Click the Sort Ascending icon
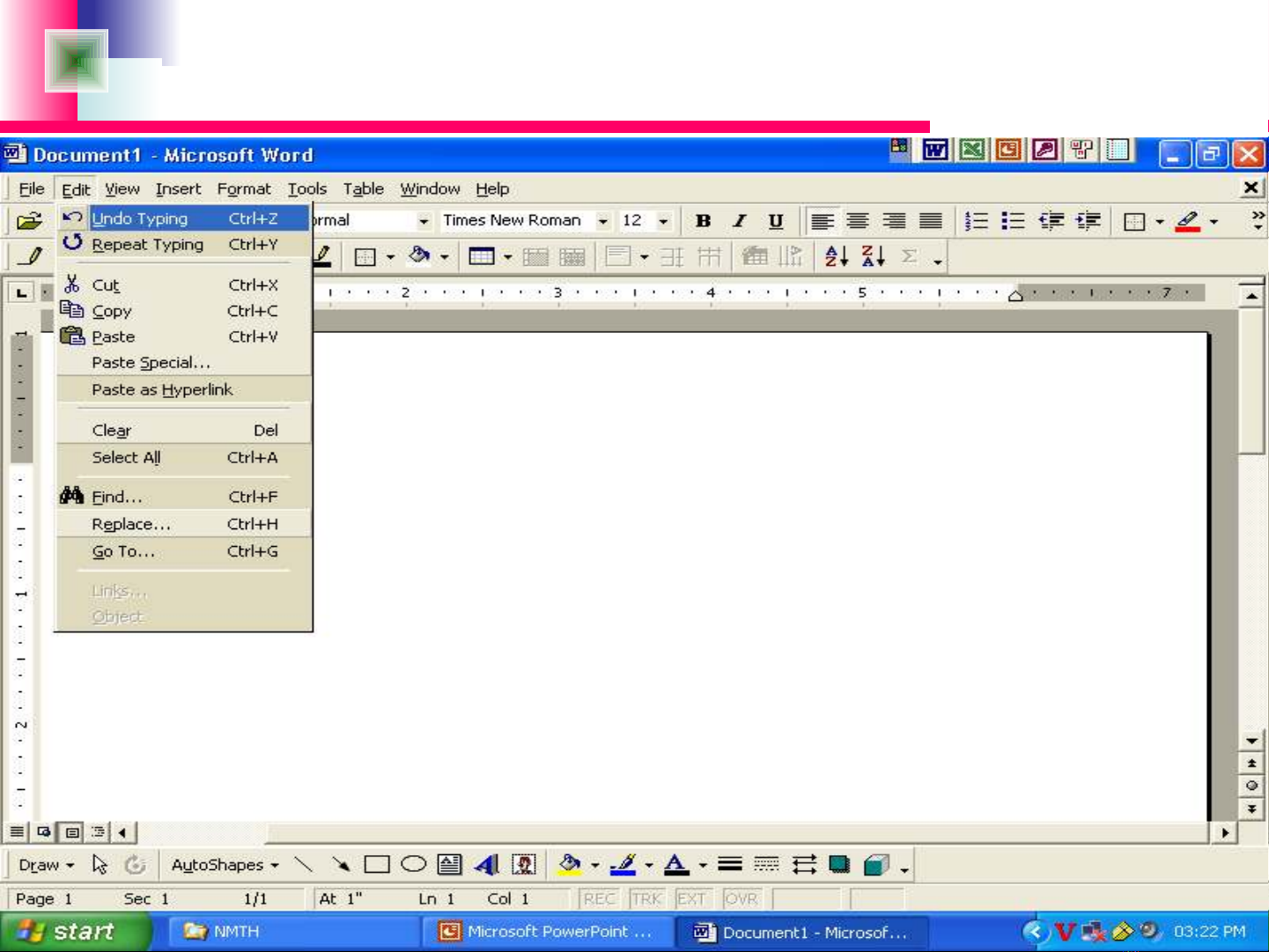This screenshot has width=1269, height=952. [836, 256]
